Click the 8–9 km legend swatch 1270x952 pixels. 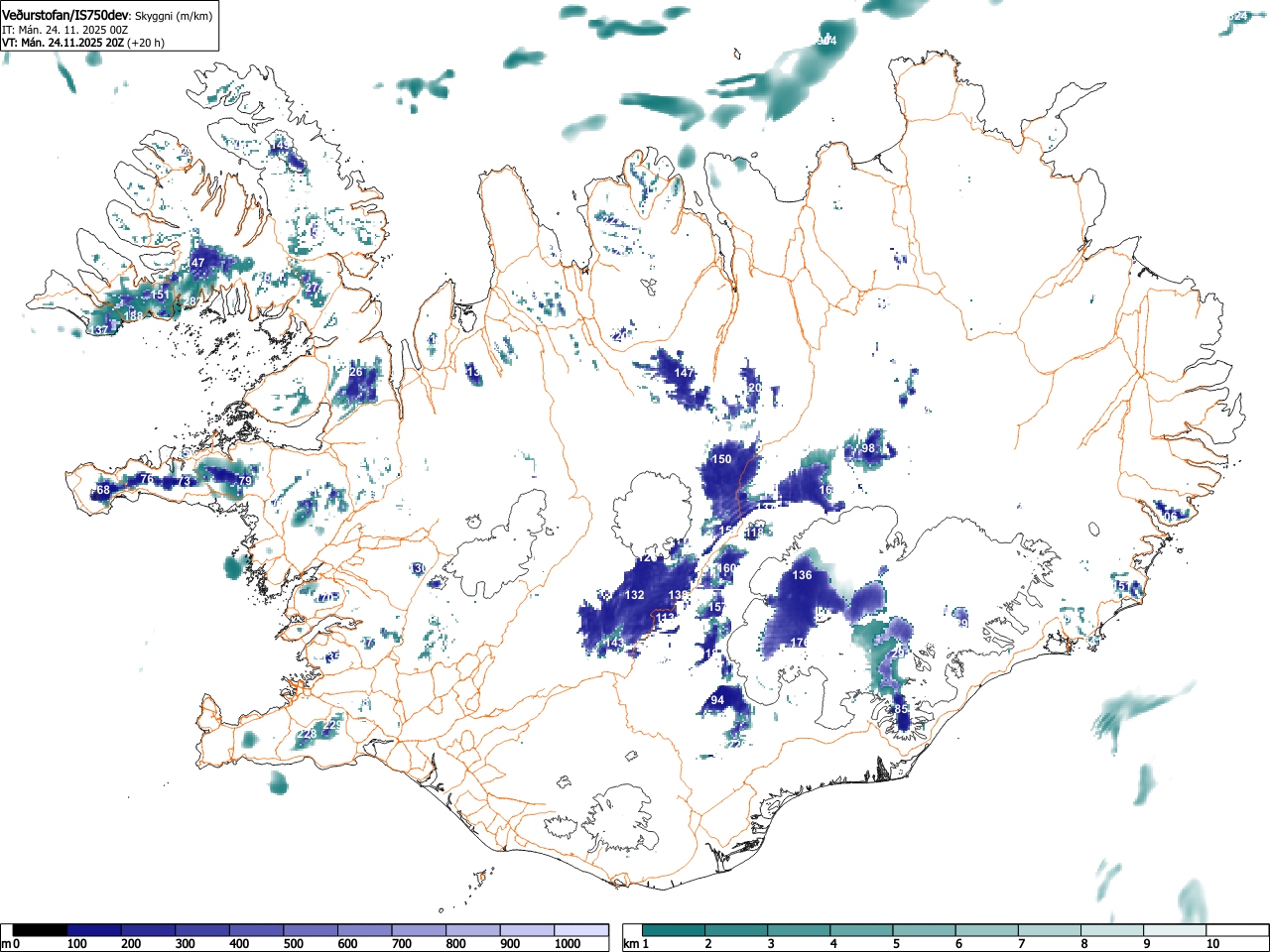pos(1112,930)
